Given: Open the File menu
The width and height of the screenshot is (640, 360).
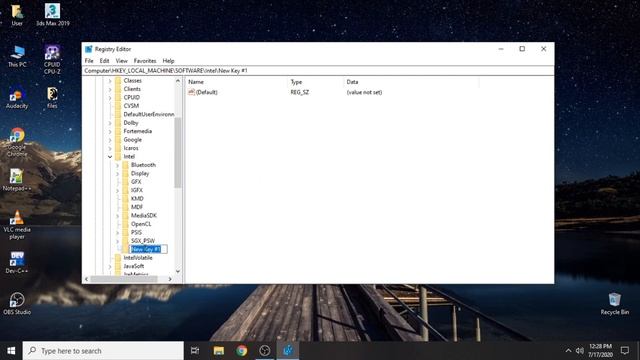Looking at the screenshot, I should pyautogui.click(x=89, y=60).
